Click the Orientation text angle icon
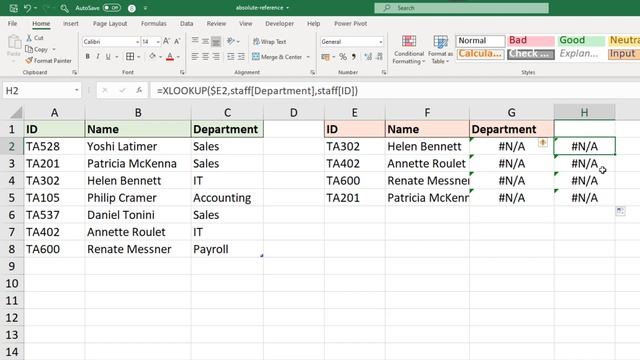The image size is (640, 360). pos(231,41)
